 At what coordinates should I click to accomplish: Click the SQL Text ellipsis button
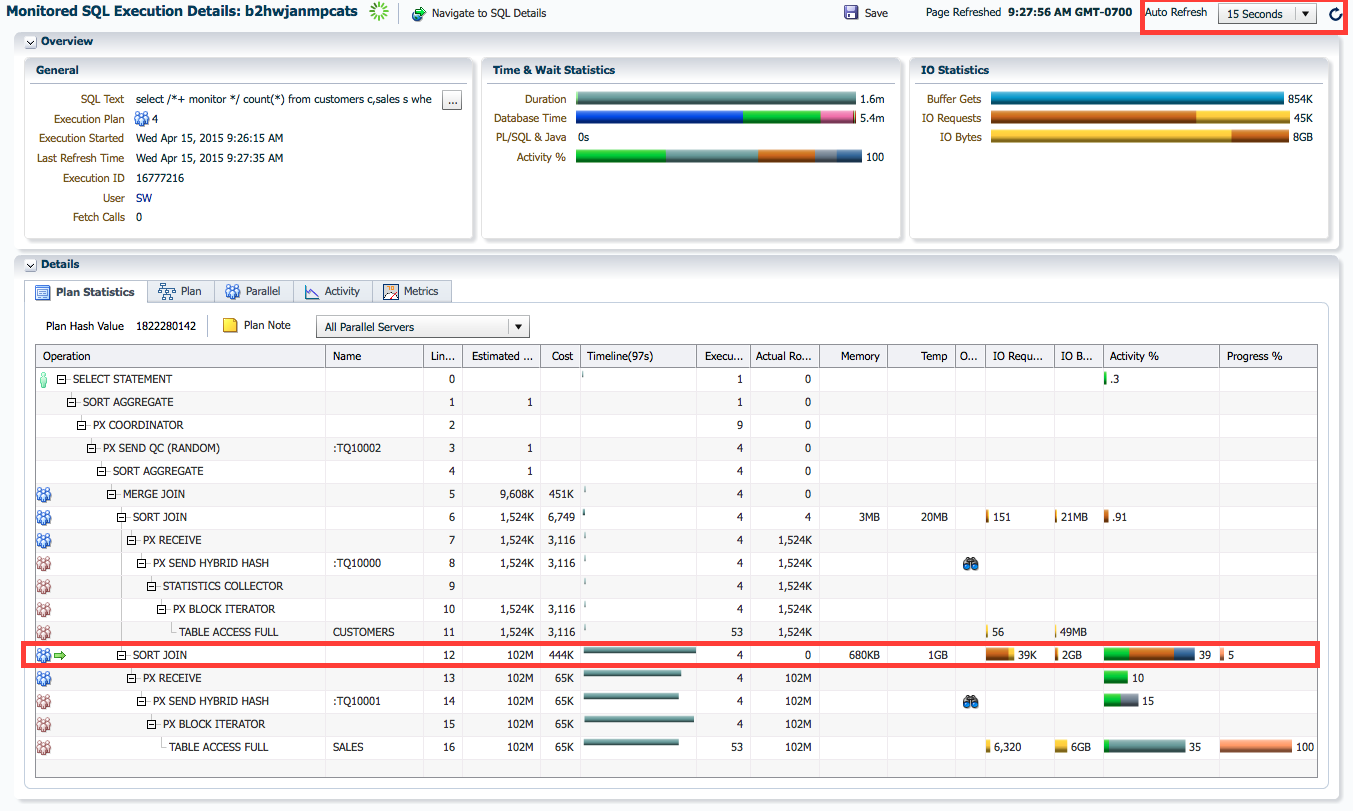[452, 100]
